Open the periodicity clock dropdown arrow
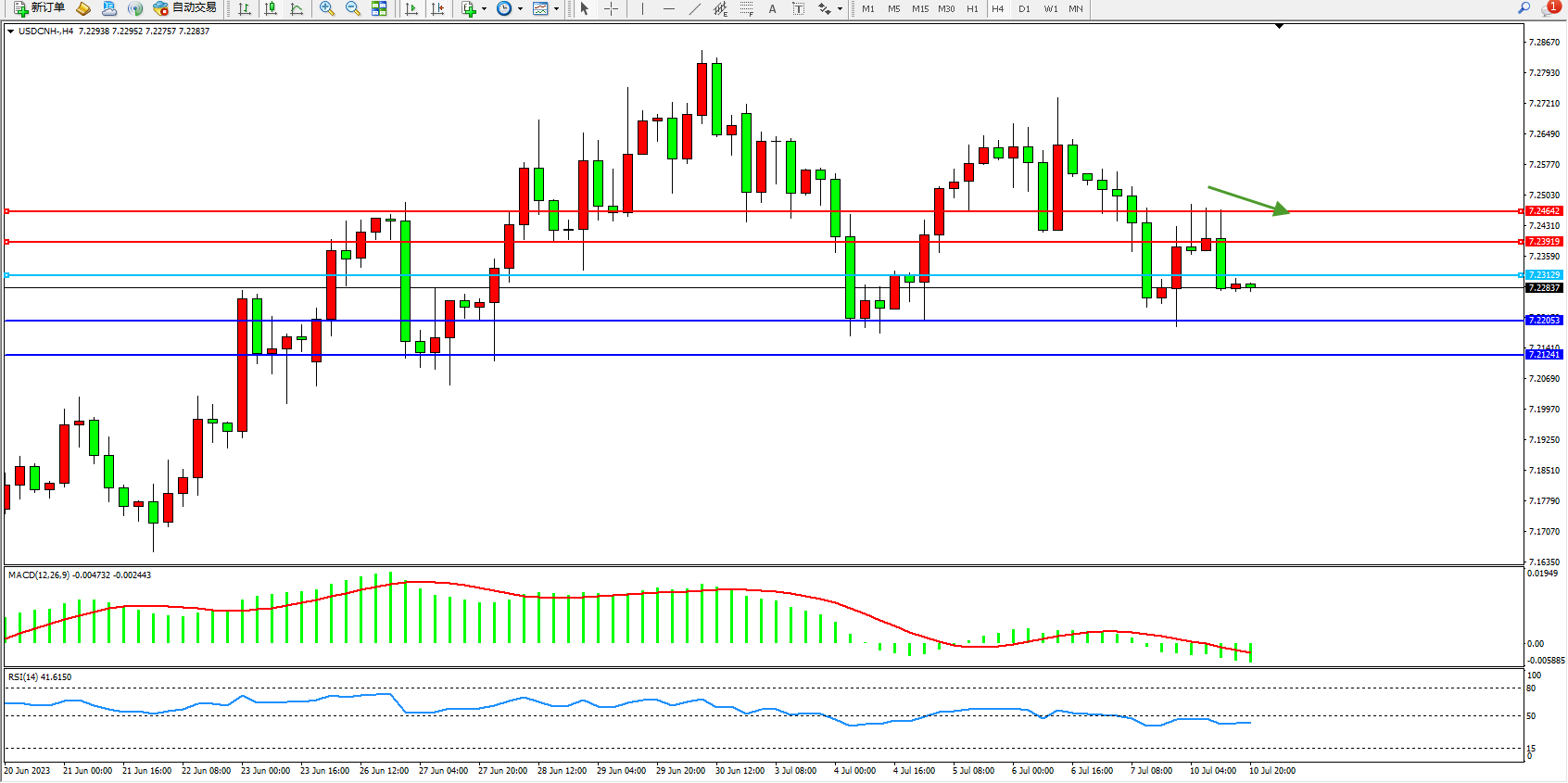The width and height of the screenshot is (1568, 783). click(x=520, y=9)
